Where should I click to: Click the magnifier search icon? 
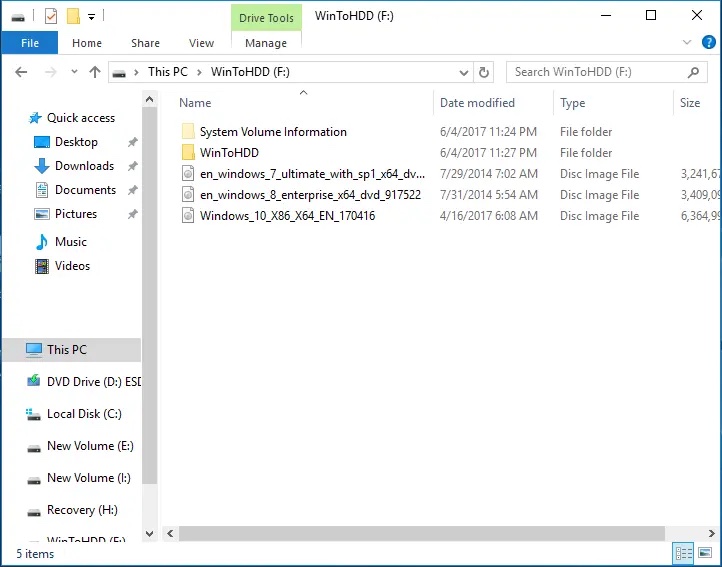693,72
